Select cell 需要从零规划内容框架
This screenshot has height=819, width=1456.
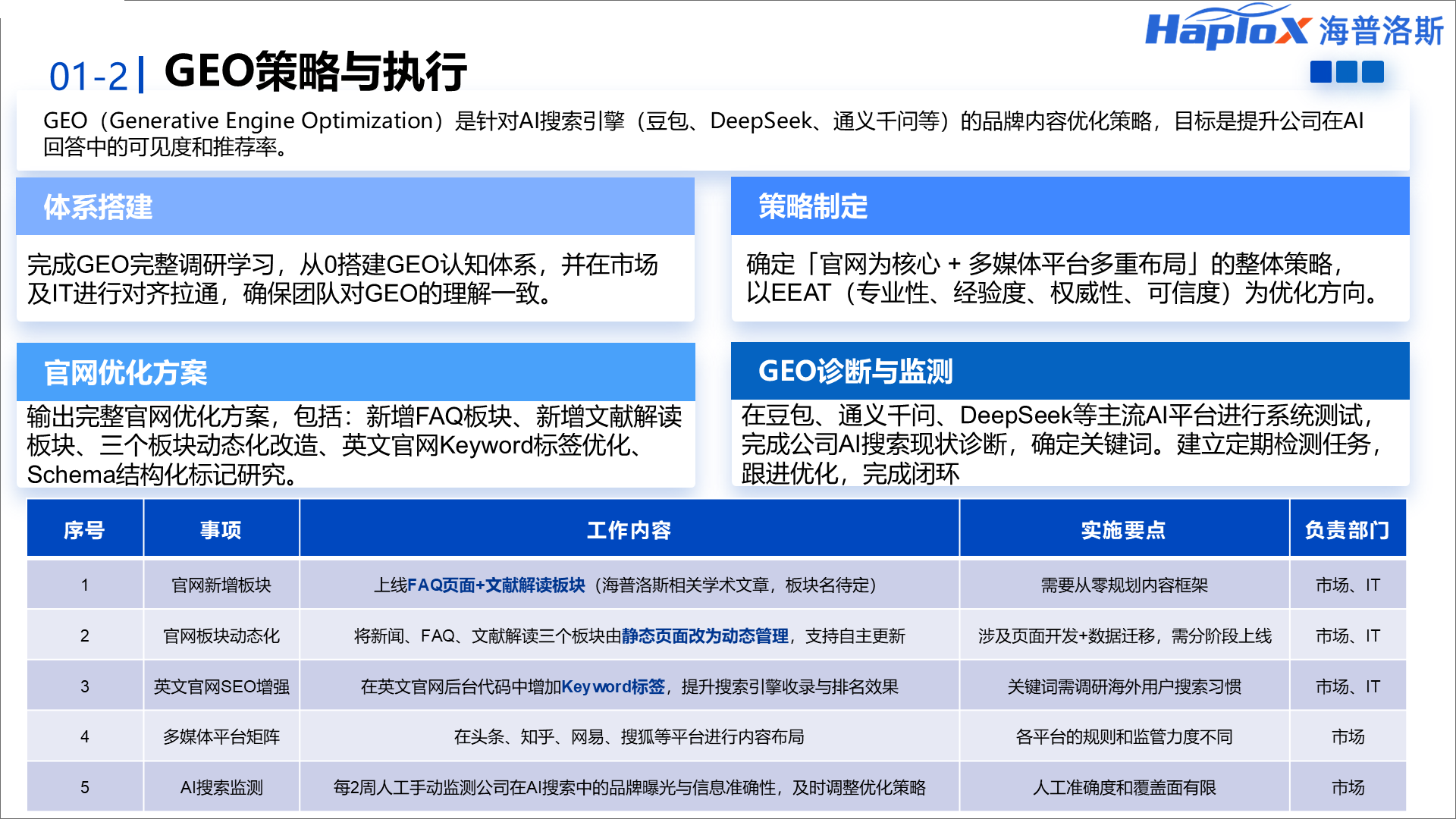click(x=1124, y=585)
